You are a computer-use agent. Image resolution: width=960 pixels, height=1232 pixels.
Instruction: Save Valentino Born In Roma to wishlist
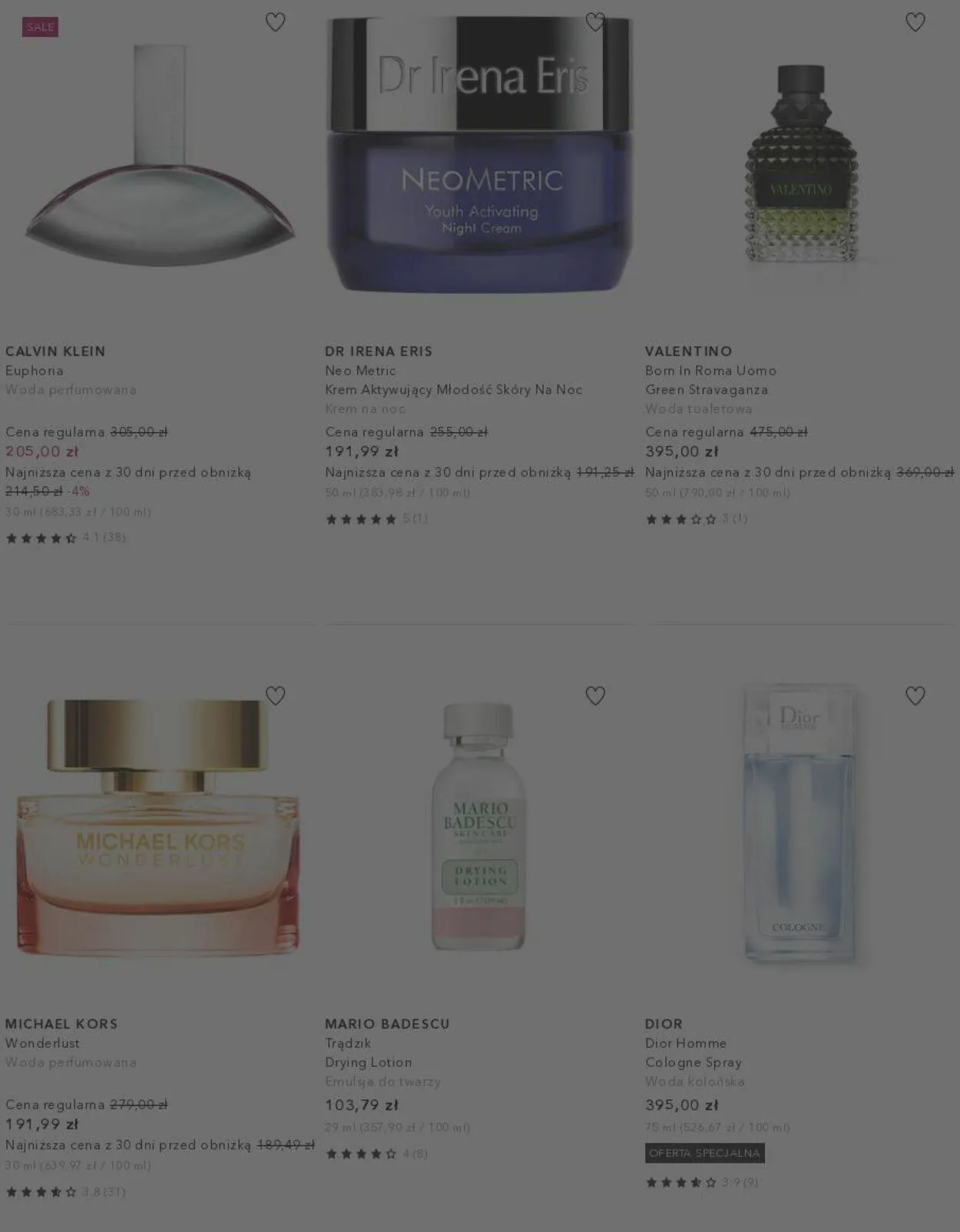pos(915,22)
